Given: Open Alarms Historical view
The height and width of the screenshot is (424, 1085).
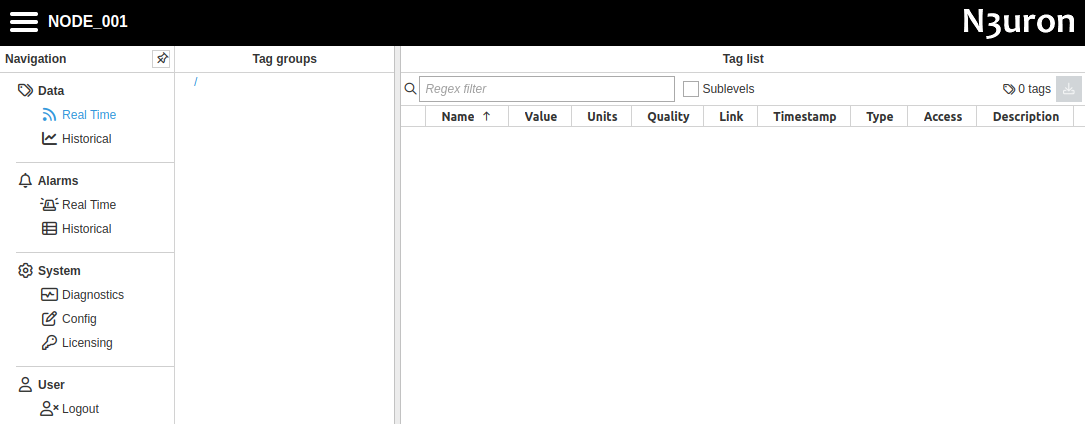Looking at the screenshot, I should point(86,229).
